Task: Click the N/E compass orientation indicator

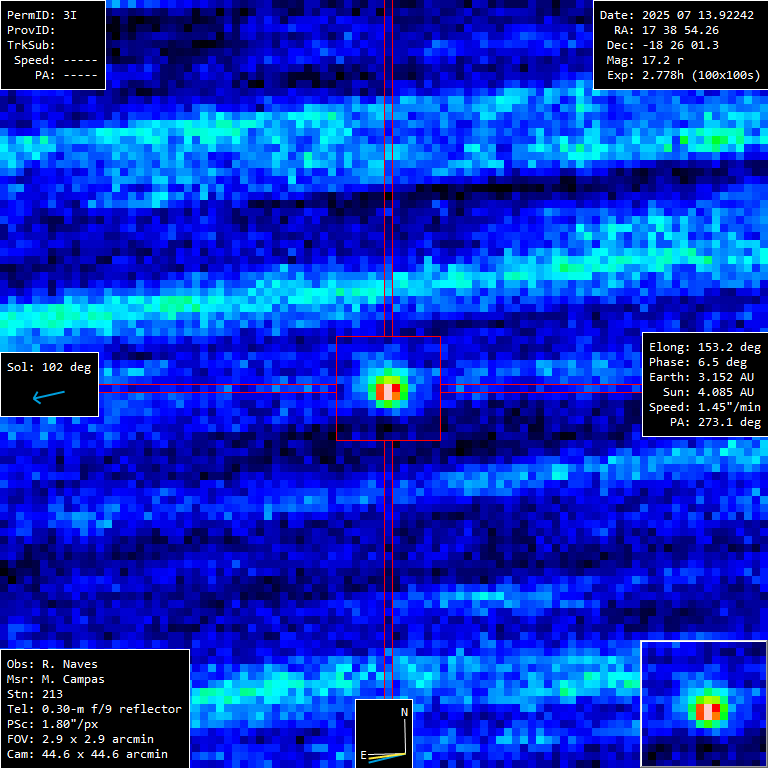Action: pos(384,733)
